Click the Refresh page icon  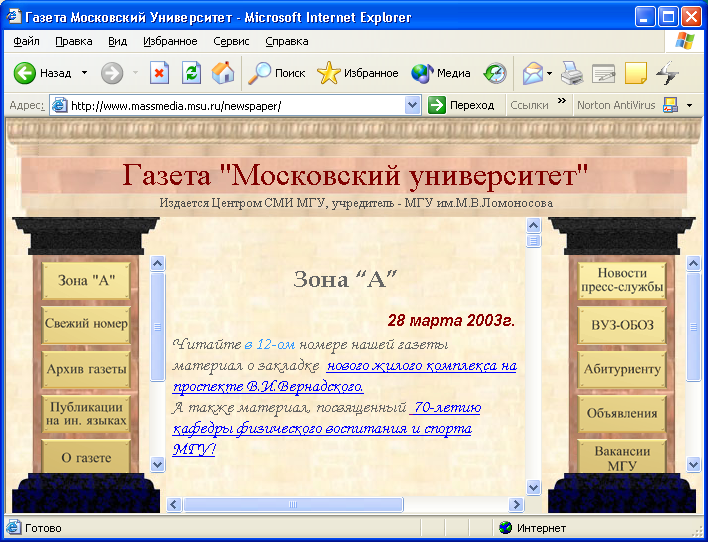point(191,73)
